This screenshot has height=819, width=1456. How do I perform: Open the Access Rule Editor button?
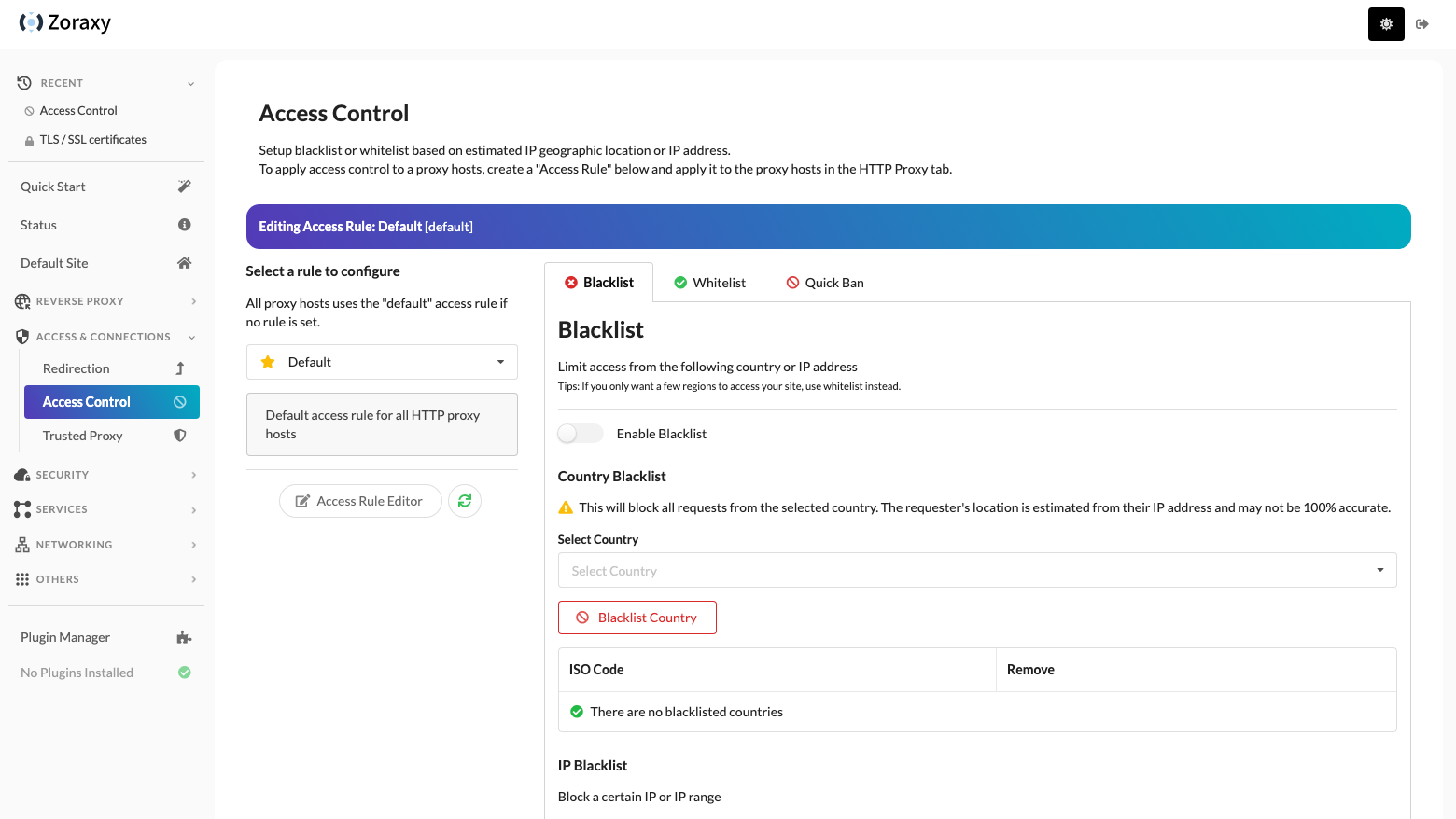click(x=360, y=501)
